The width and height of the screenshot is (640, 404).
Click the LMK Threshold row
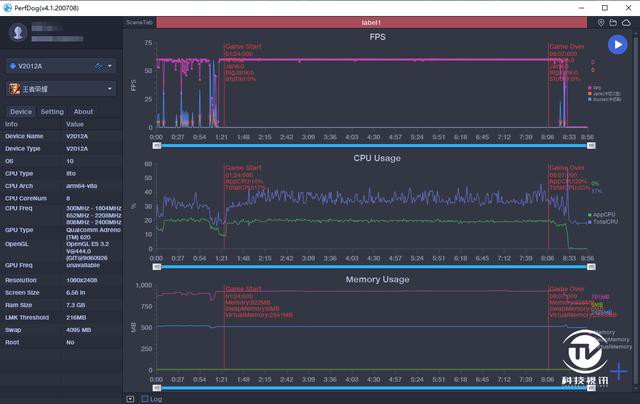coord(61,317)
